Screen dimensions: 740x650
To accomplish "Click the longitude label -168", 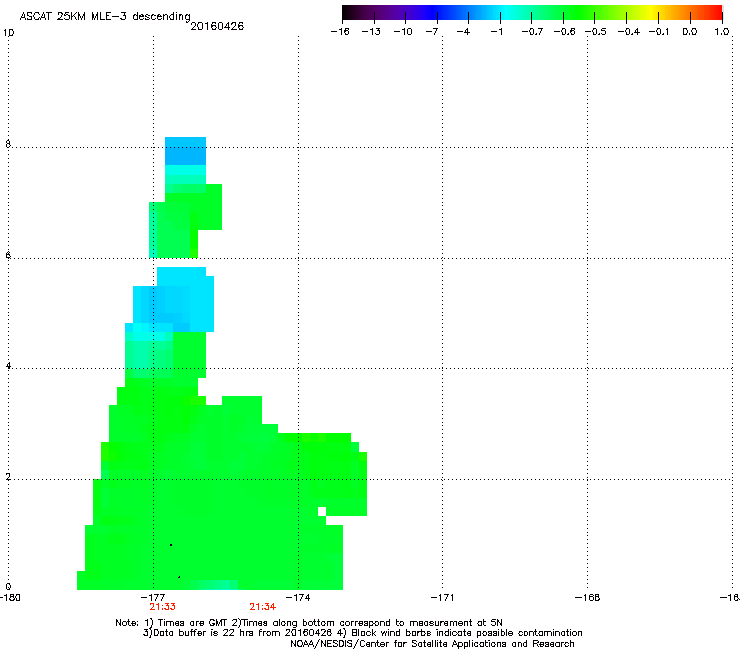I will pos(587,598).
